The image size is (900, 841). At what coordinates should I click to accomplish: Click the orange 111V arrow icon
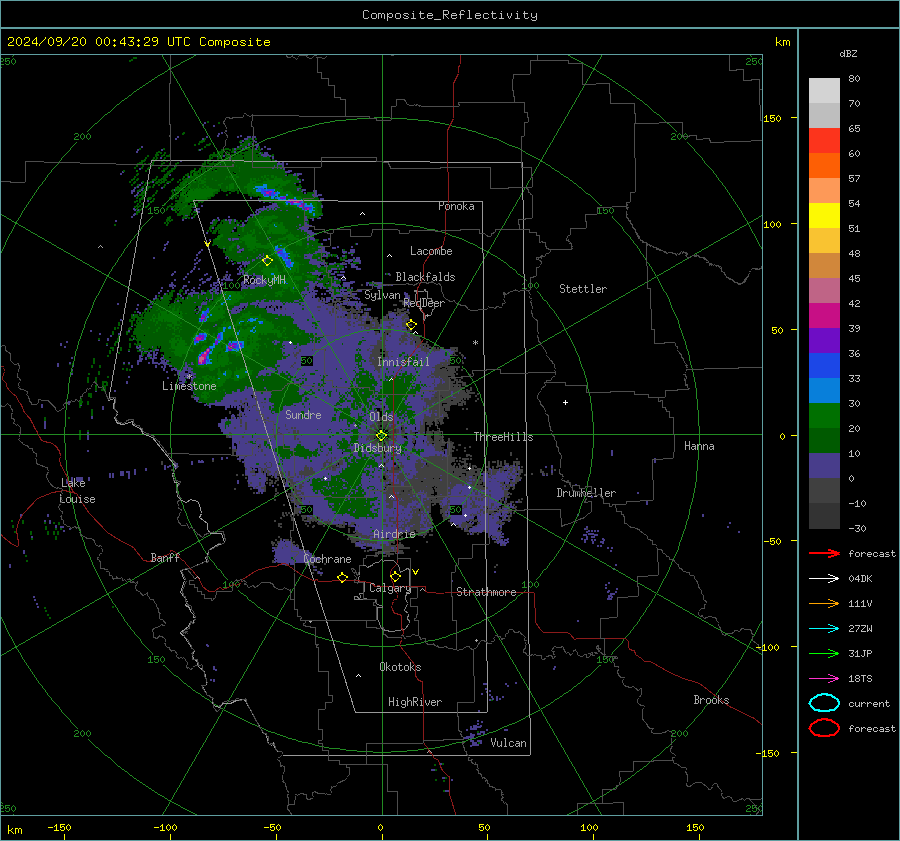[x=824, y=603]
